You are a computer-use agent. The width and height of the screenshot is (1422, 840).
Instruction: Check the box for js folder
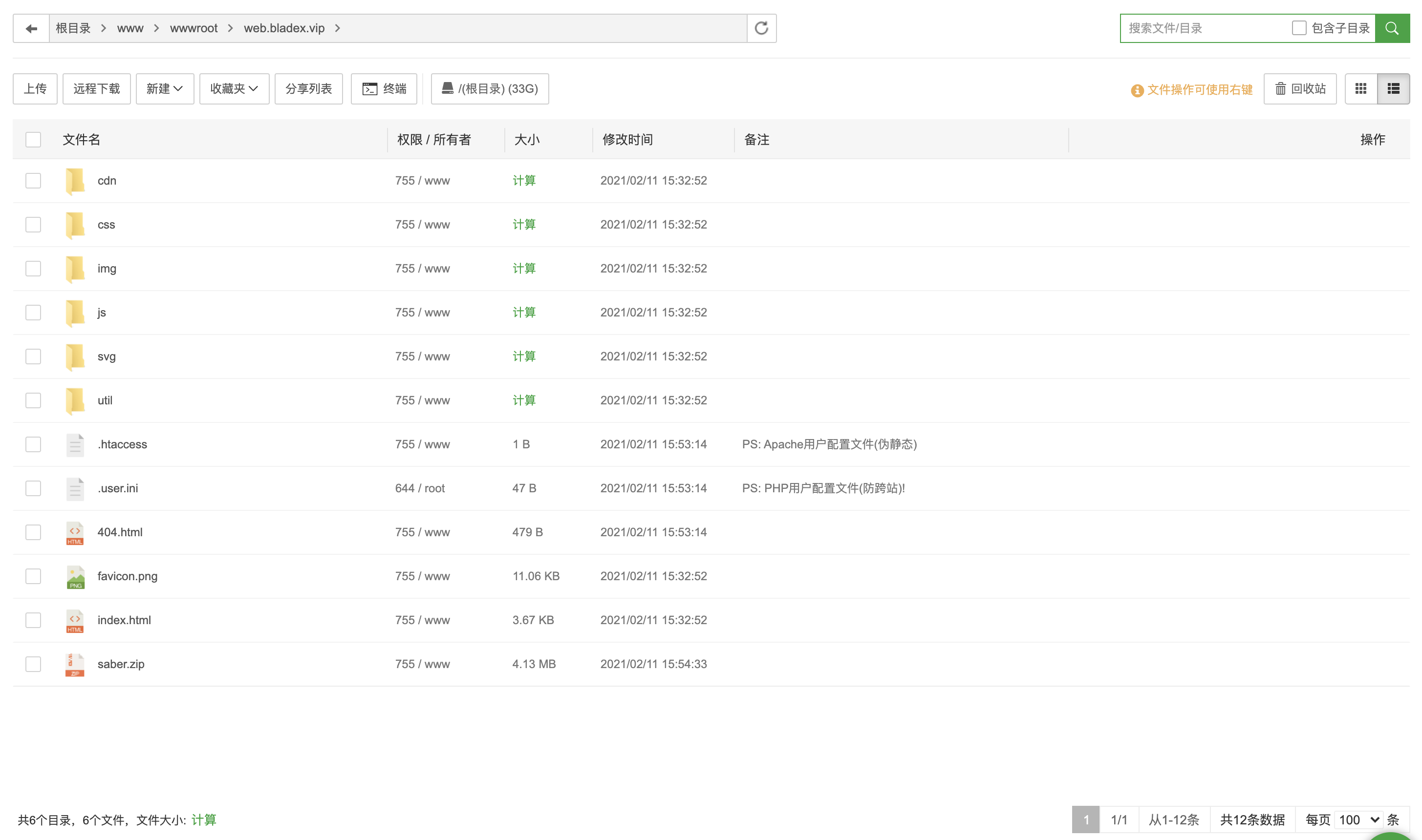tap(33, 313)
